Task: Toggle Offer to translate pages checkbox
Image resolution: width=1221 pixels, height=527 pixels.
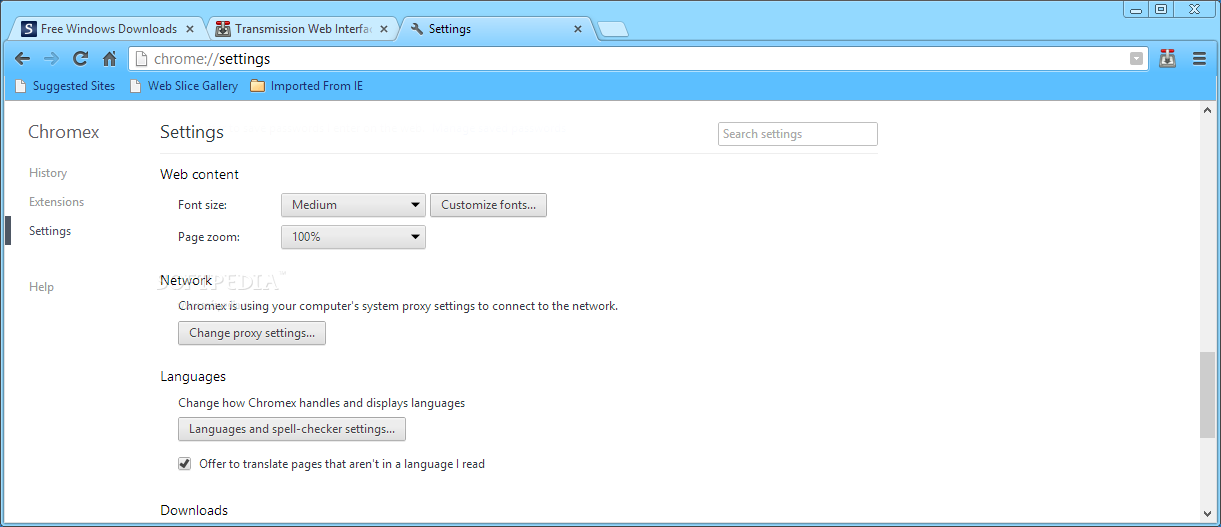Action: click(x=184, y=464)
